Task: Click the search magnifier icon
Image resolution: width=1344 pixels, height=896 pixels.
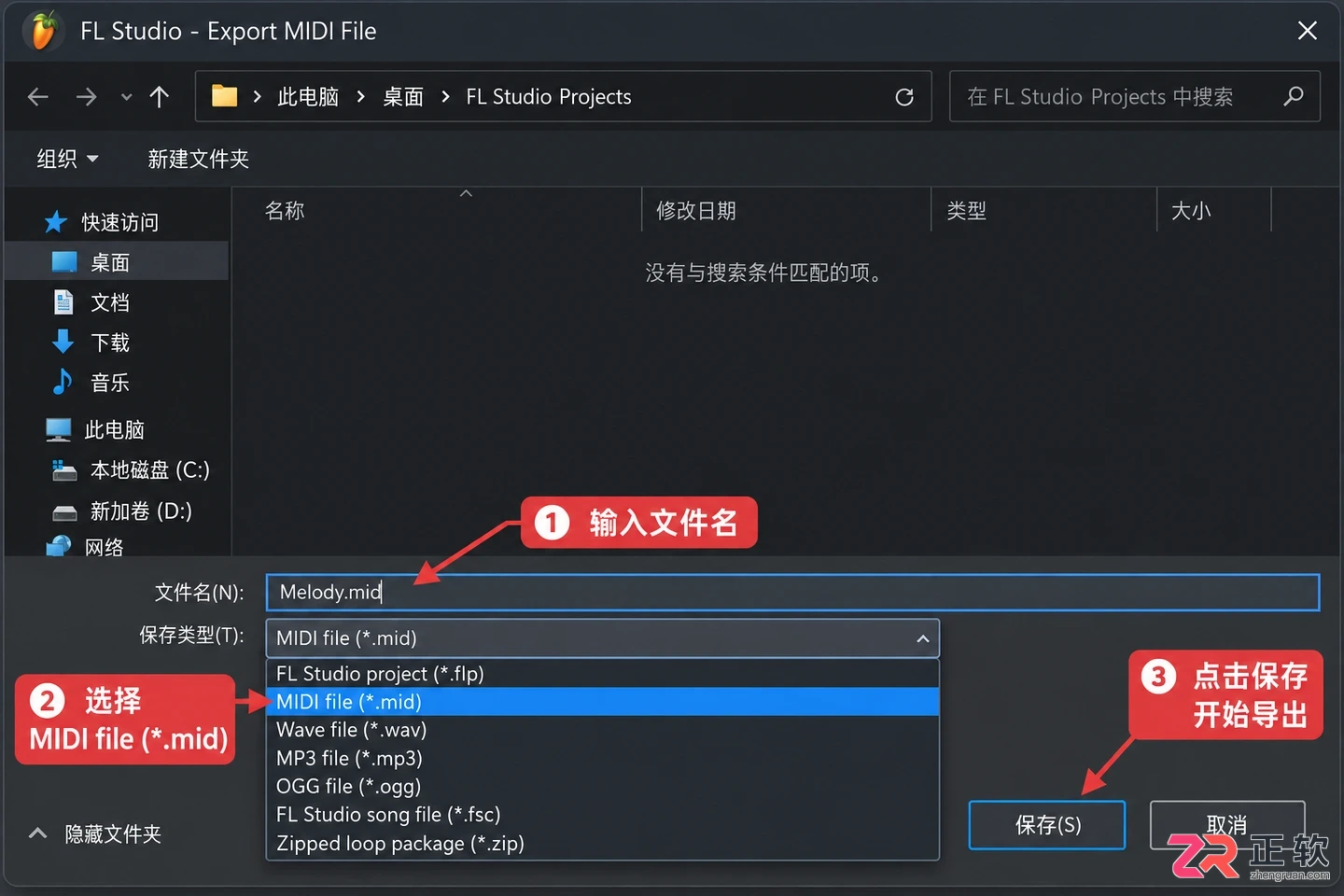Action: (x=1294, y=96)
